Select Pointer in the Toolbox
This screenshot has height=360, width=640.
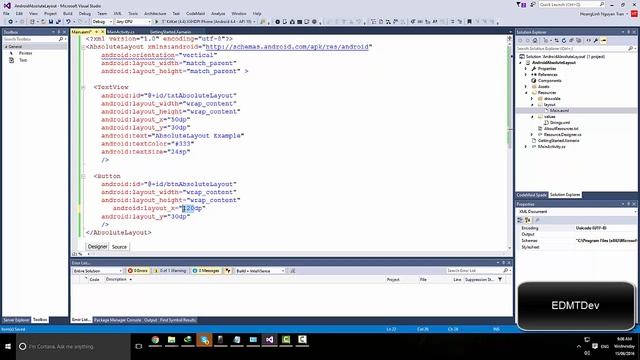click(x=25, y=53)
